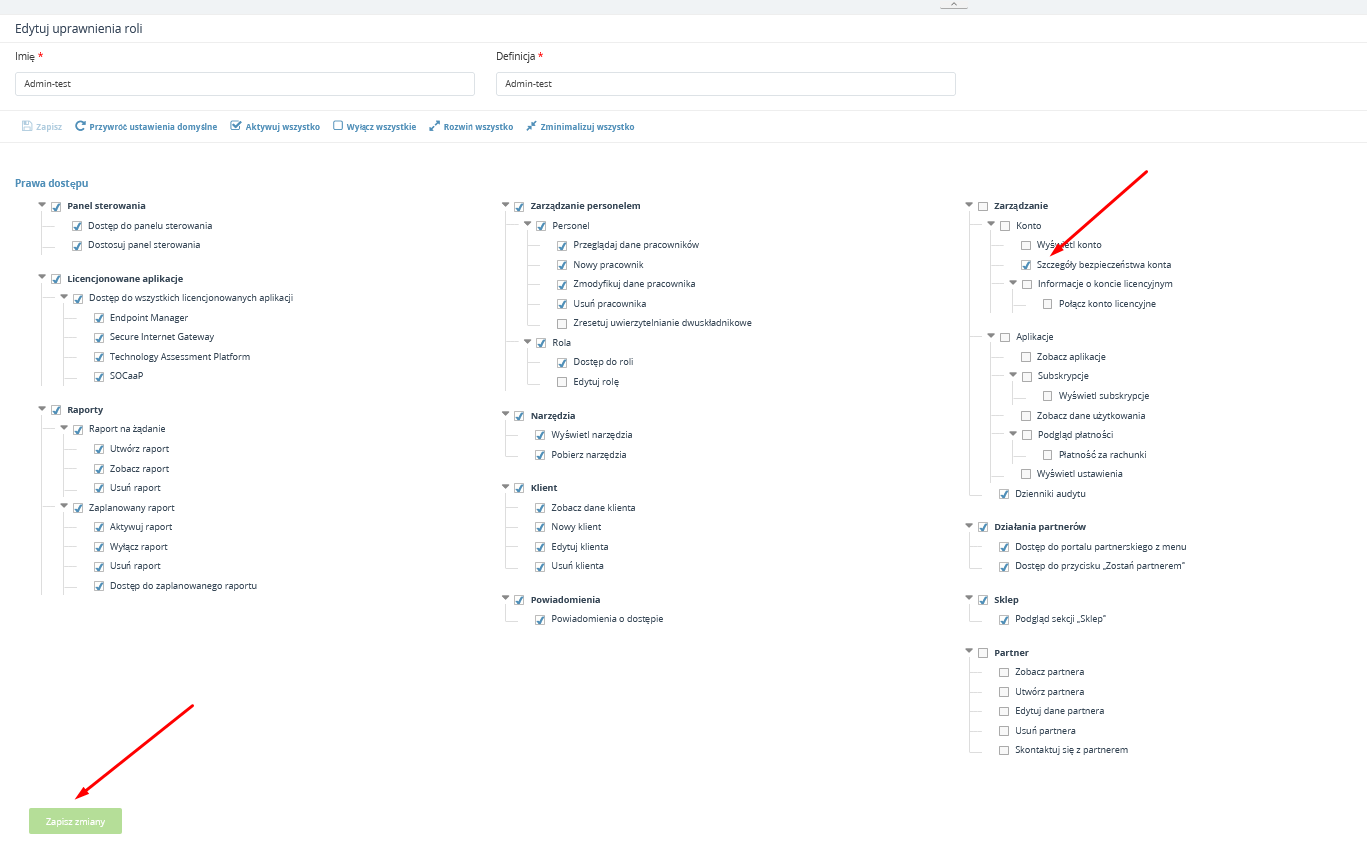Check the Wyświetl konto checkbox
The height and width of the screenshot is (843, 1367).
1026,245
